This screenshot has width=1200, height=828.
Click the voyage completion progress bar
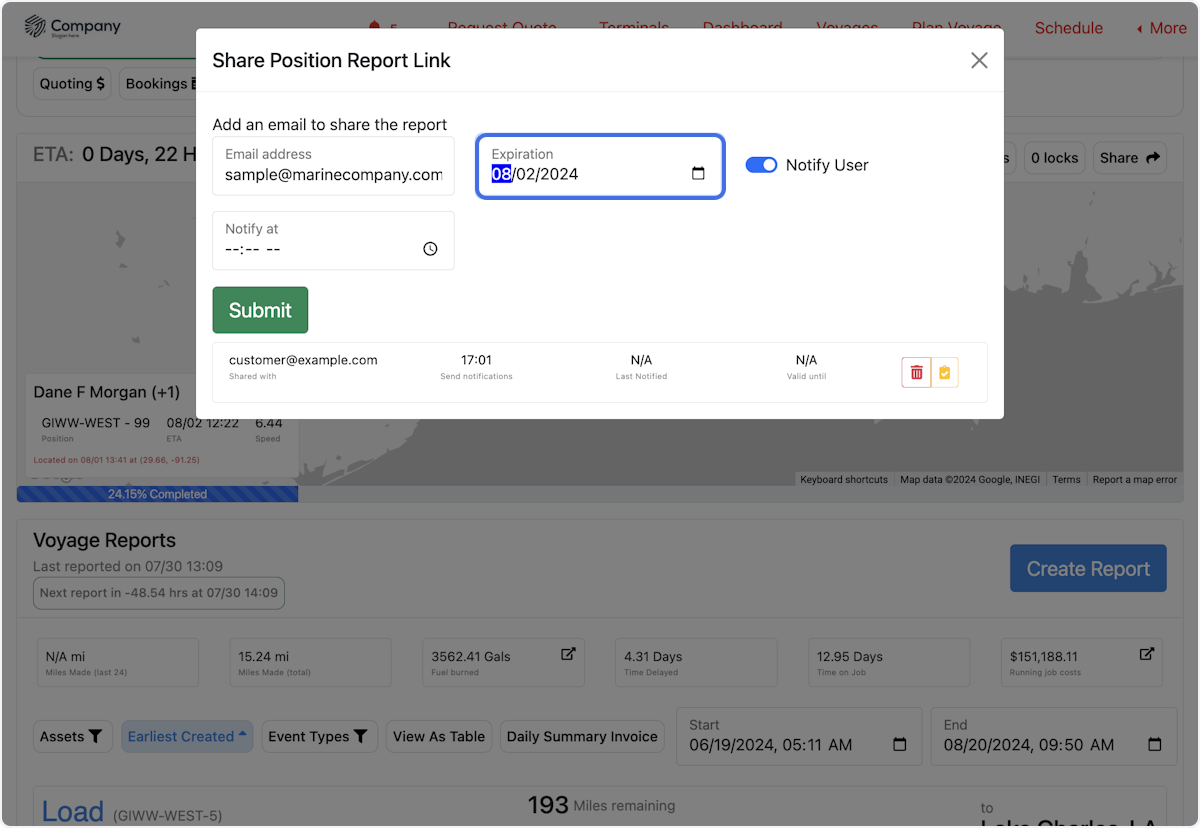point(157,494)
